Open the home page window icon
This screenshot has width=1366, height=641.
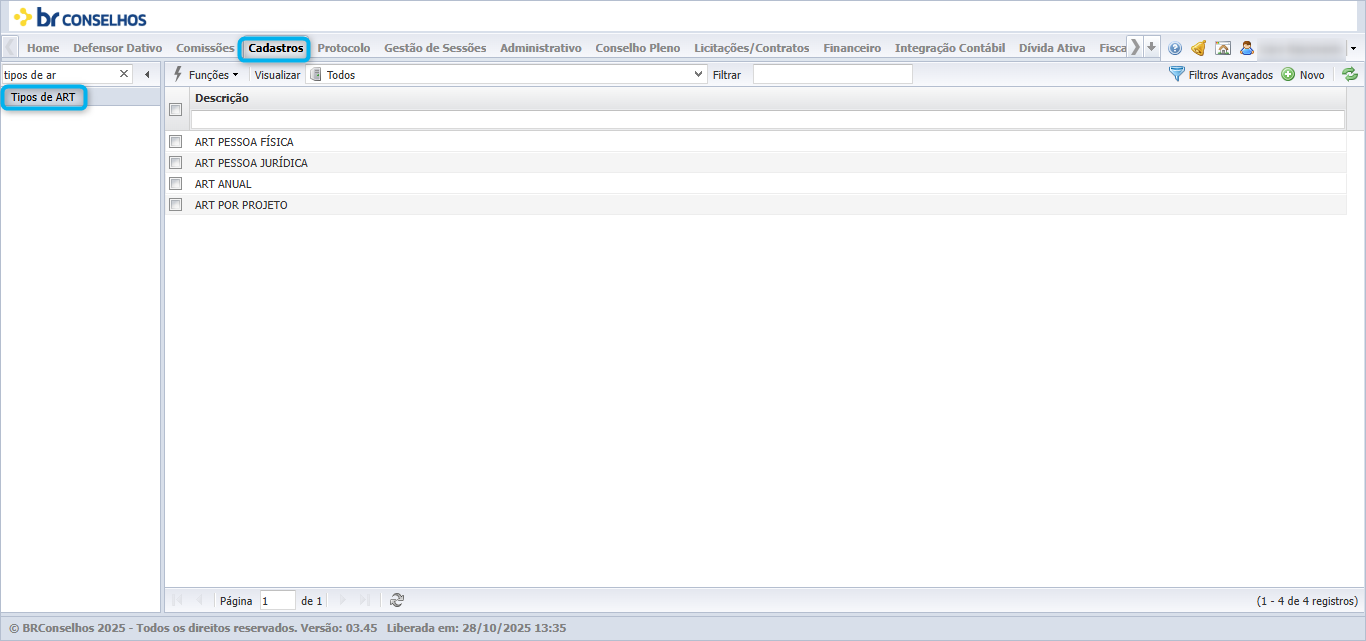[x=1222, y=48]
